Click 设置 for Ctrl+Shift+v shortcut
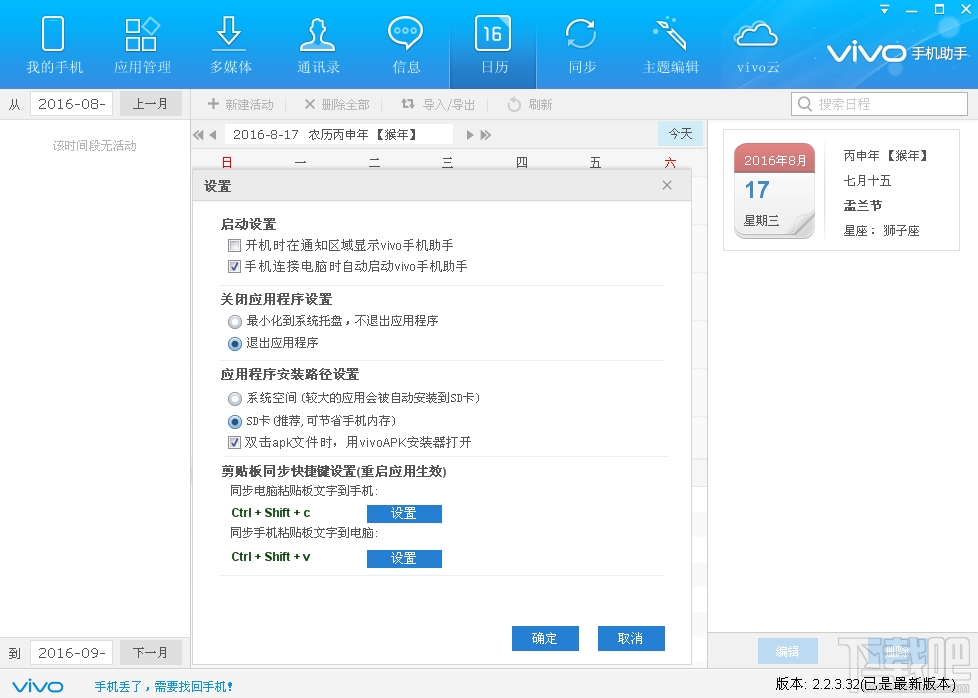This screenshot has height=698, width=978. [x=404, y=558]
